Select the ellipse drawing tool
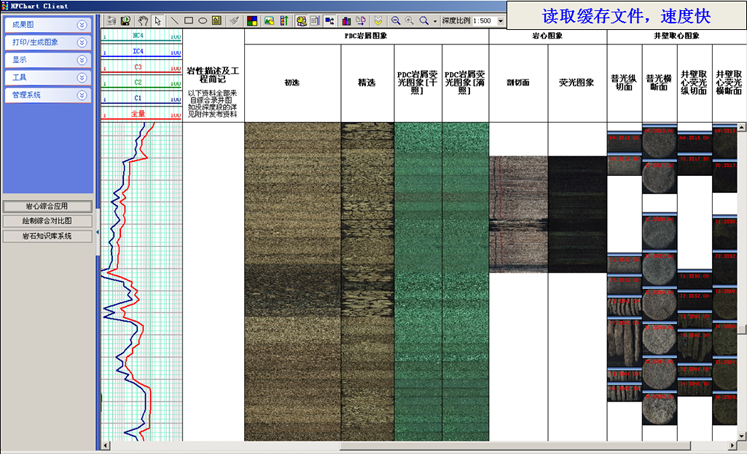 203,20
